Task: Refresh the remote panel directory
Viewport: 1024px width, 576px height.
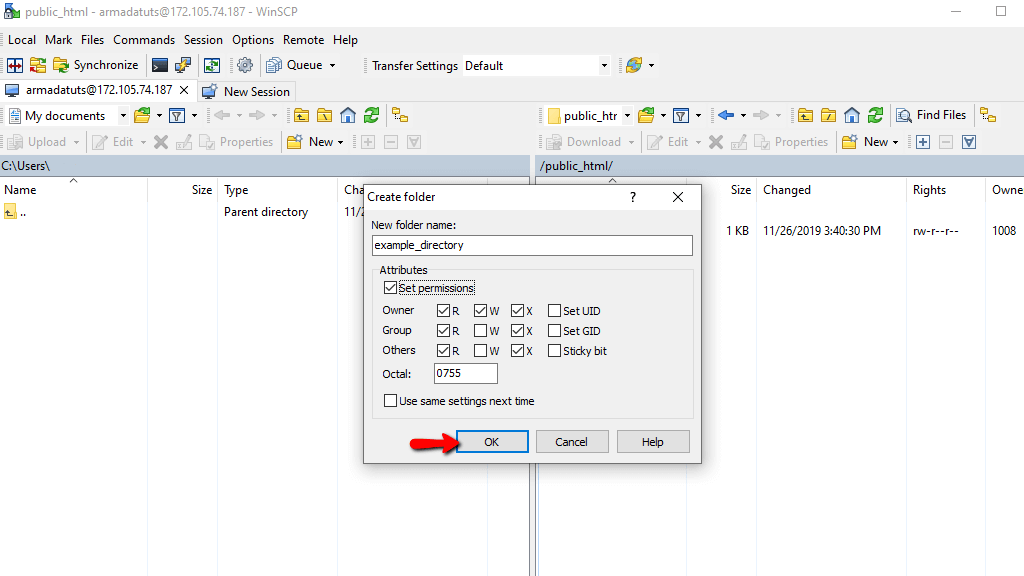Action: [875, 116]
